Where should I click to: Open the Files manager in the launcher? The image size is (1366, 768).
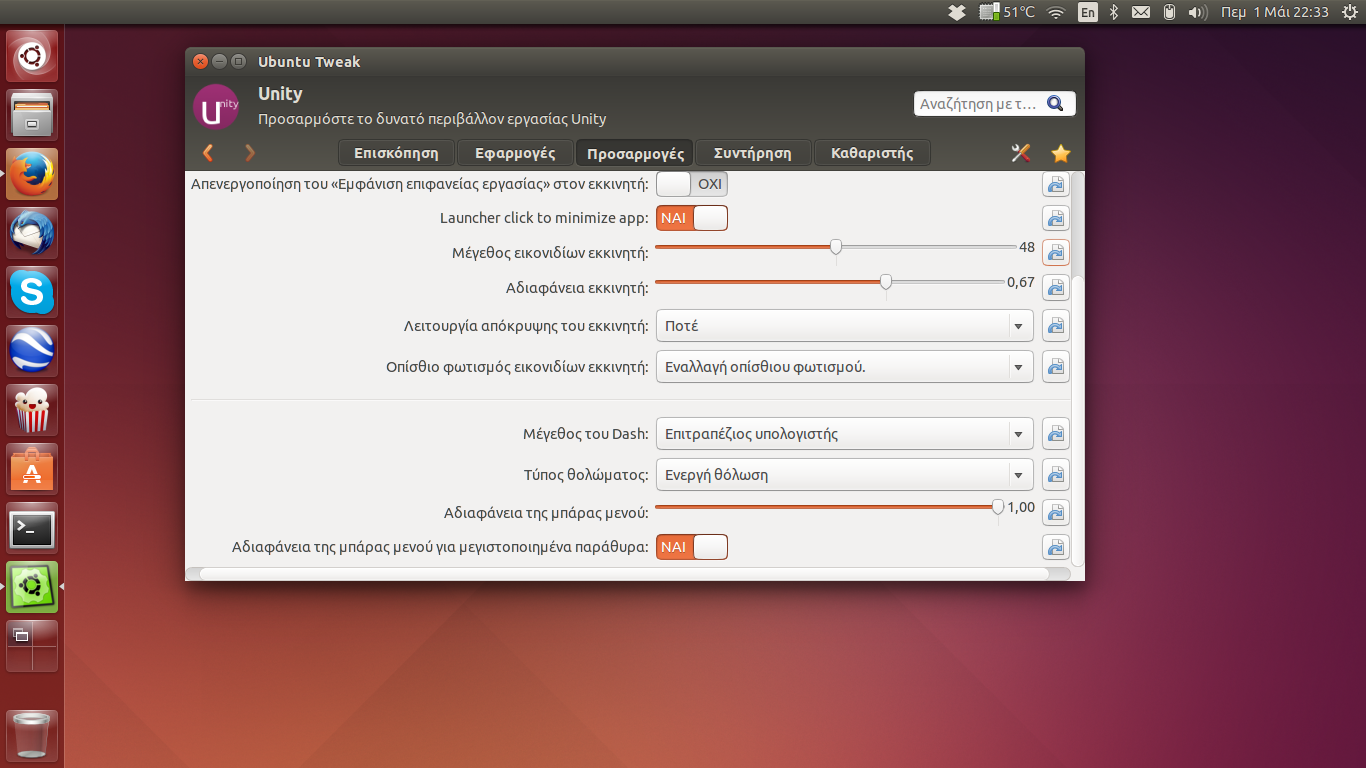33,115
